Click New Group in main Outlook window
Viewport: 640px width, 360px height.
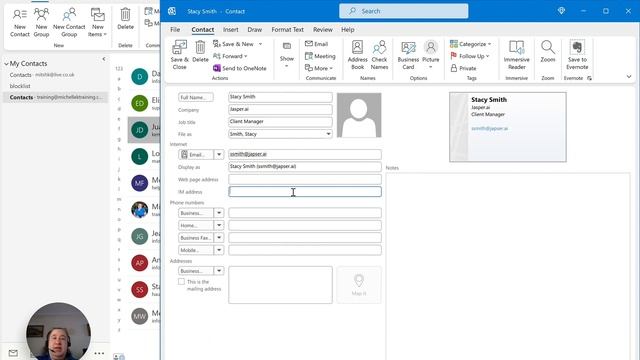[x=41, y=23]
